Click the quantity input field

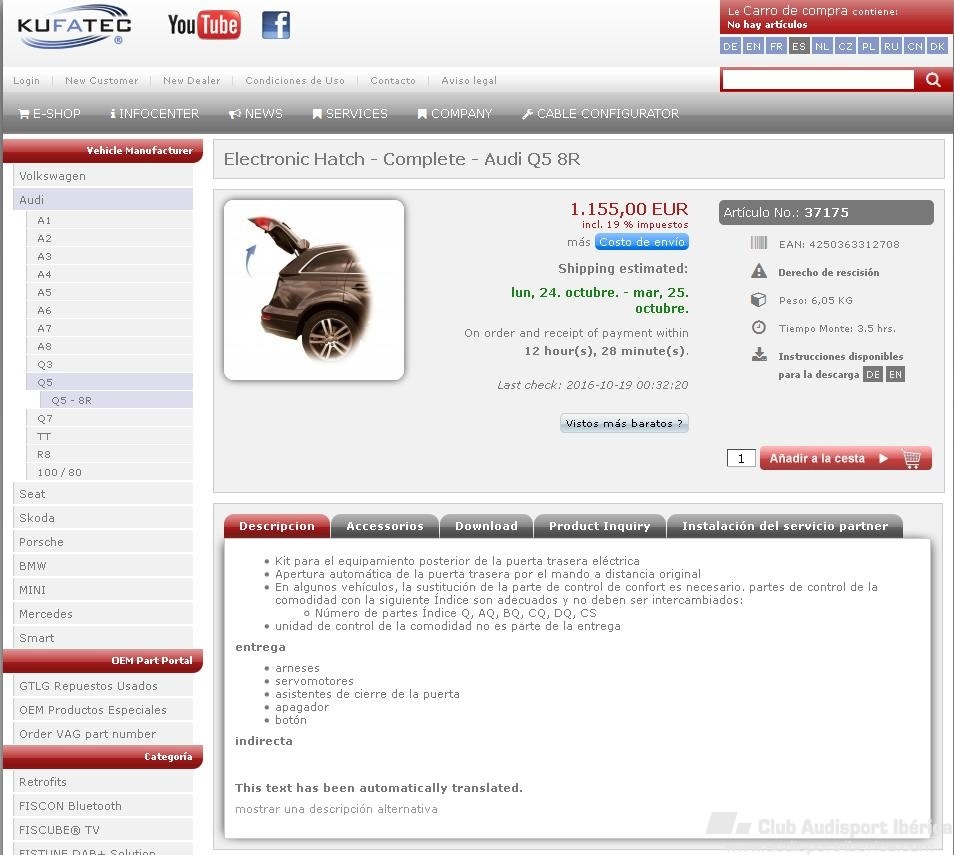[741, 458]
